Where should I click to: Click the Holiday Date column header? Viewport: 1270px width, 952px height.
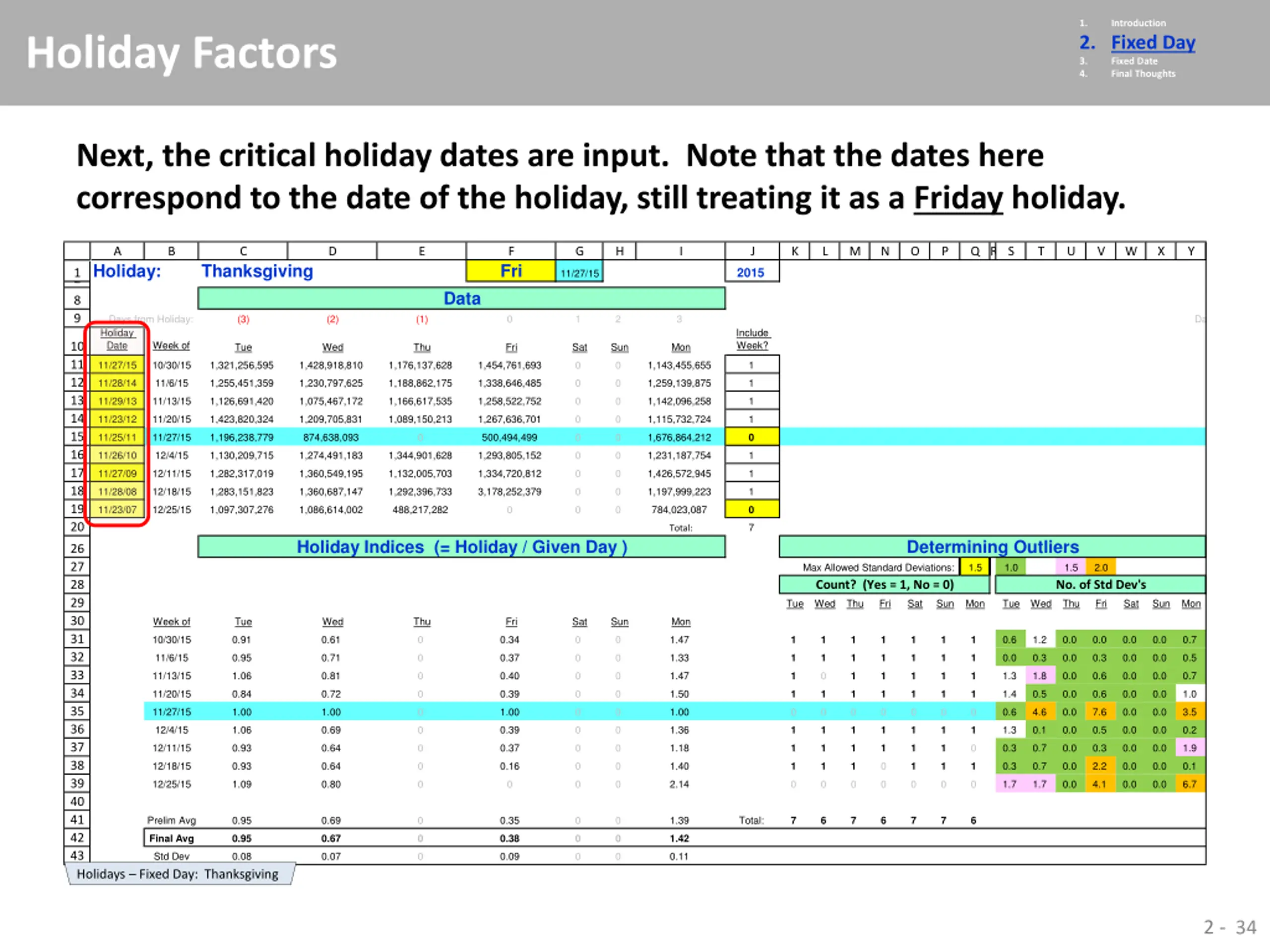[117, 339]
